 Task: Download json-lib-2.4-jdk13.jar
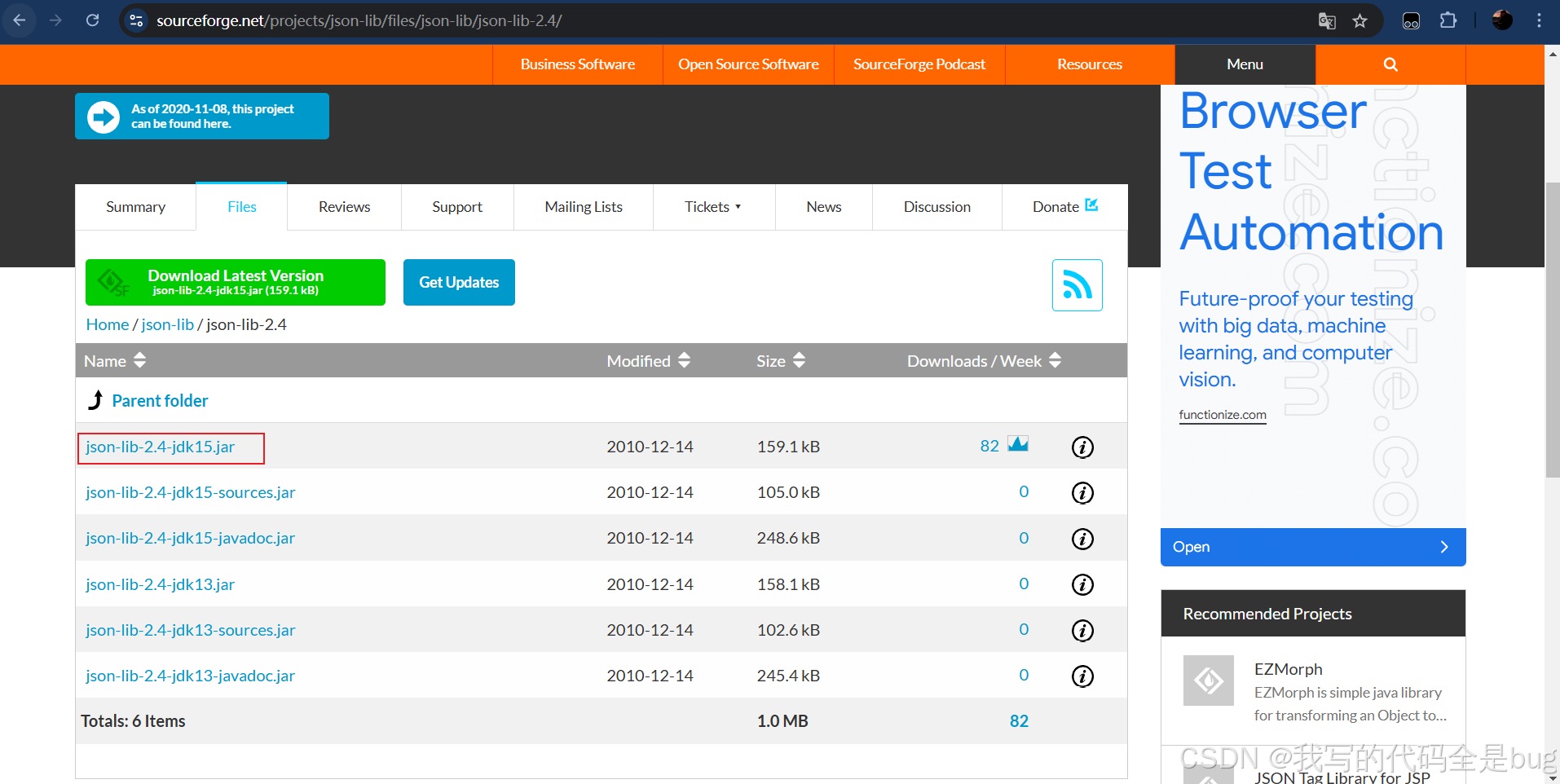coord(161,584)
